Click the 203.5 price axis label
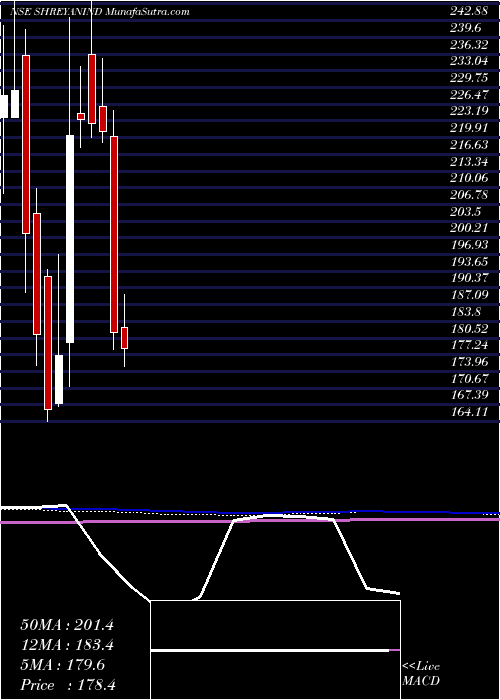This screenshot has width=500, height=700. pyautogui.click(x=466, y=211)
